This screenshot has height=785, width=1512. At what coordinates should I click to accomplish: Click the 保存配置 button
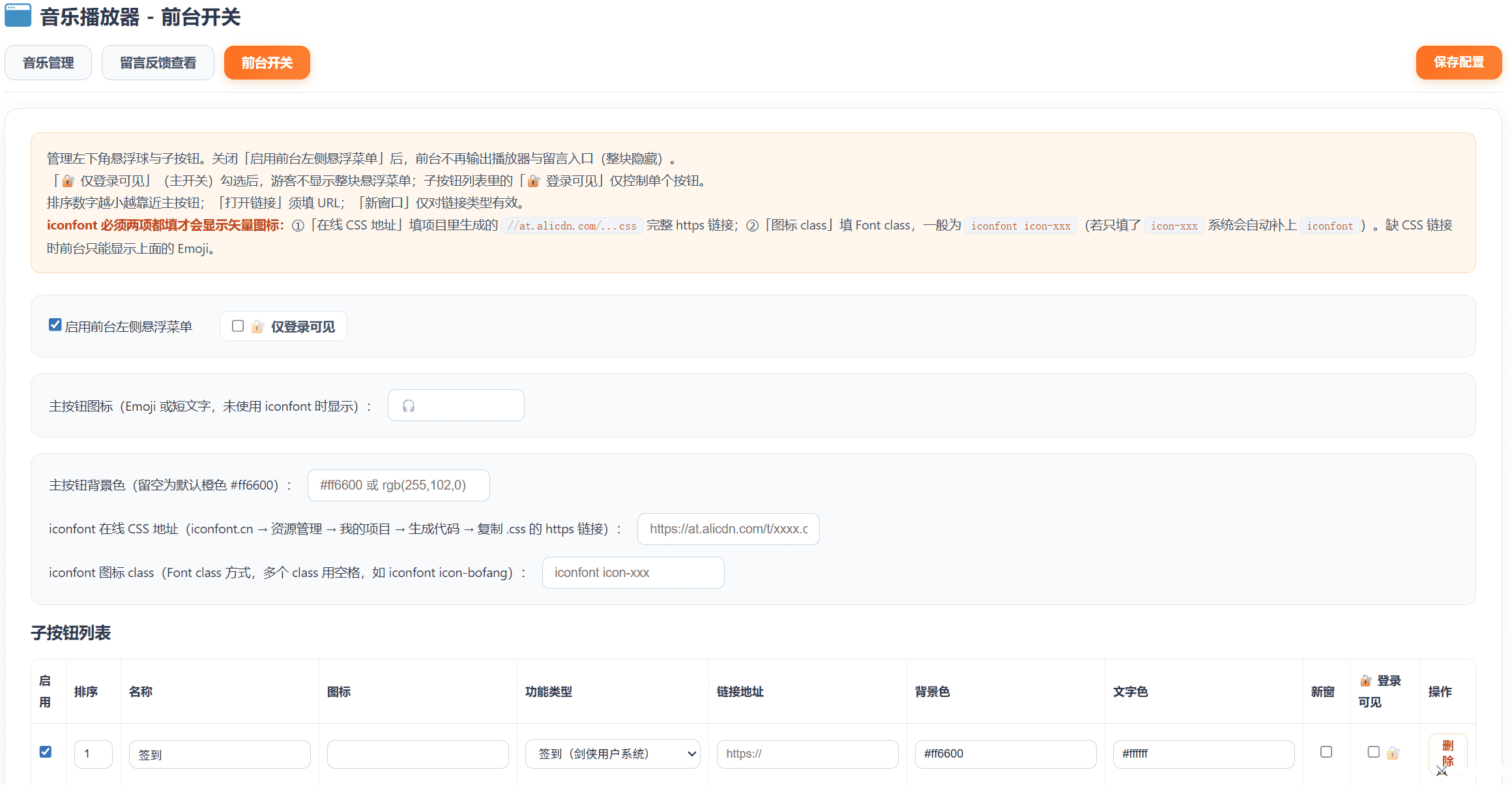1459,62
